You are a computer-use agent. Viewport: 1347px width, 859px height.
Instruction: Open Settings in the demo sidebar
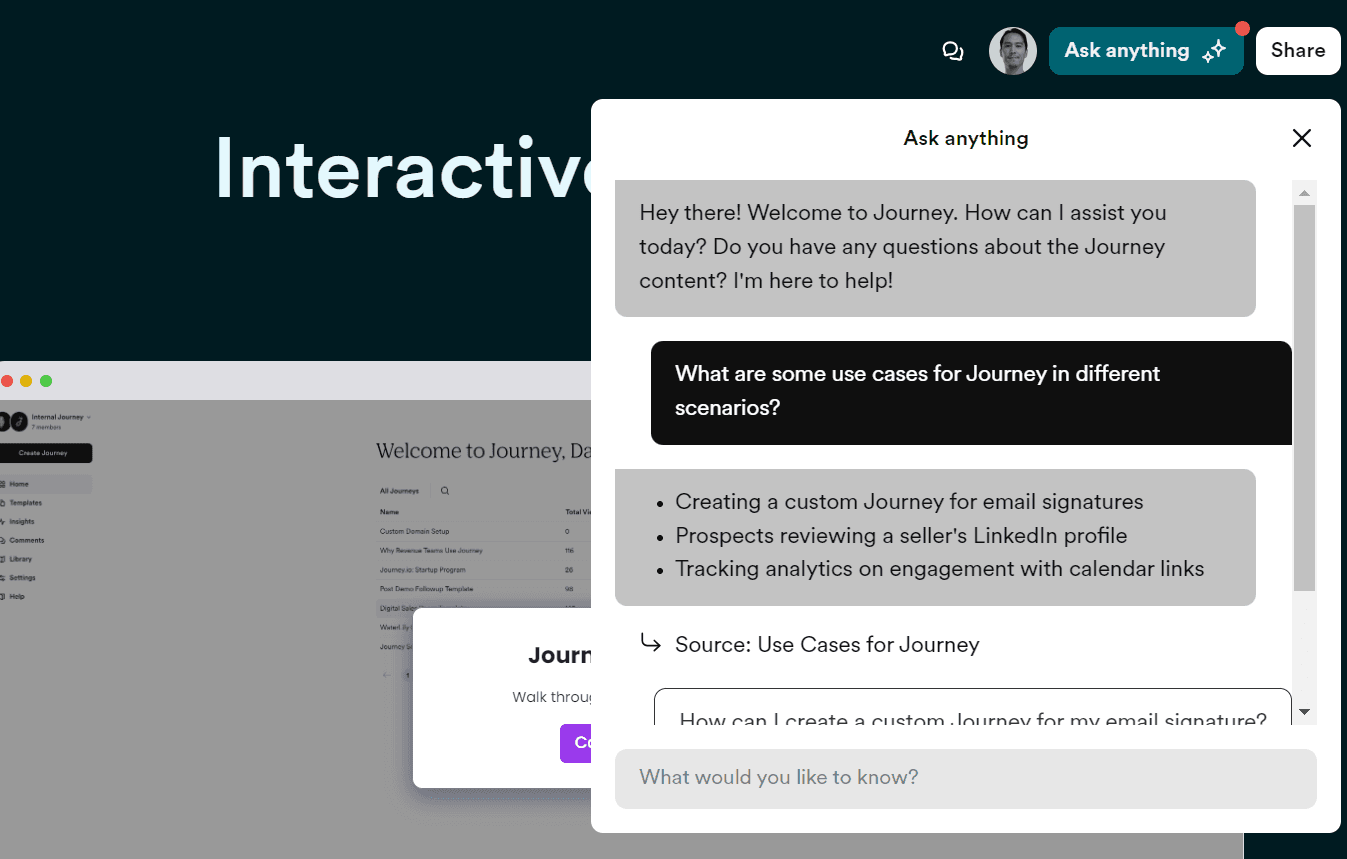22,578
